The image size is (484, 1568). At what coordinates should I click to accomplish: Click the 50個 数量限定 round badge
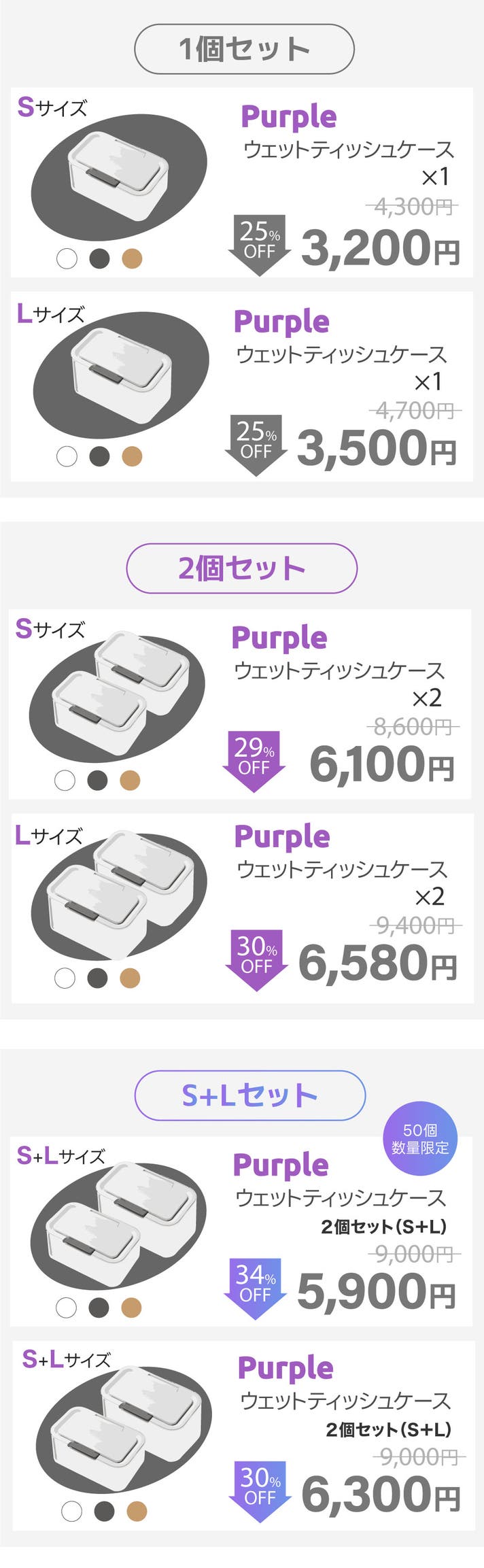pos(420,1139)
